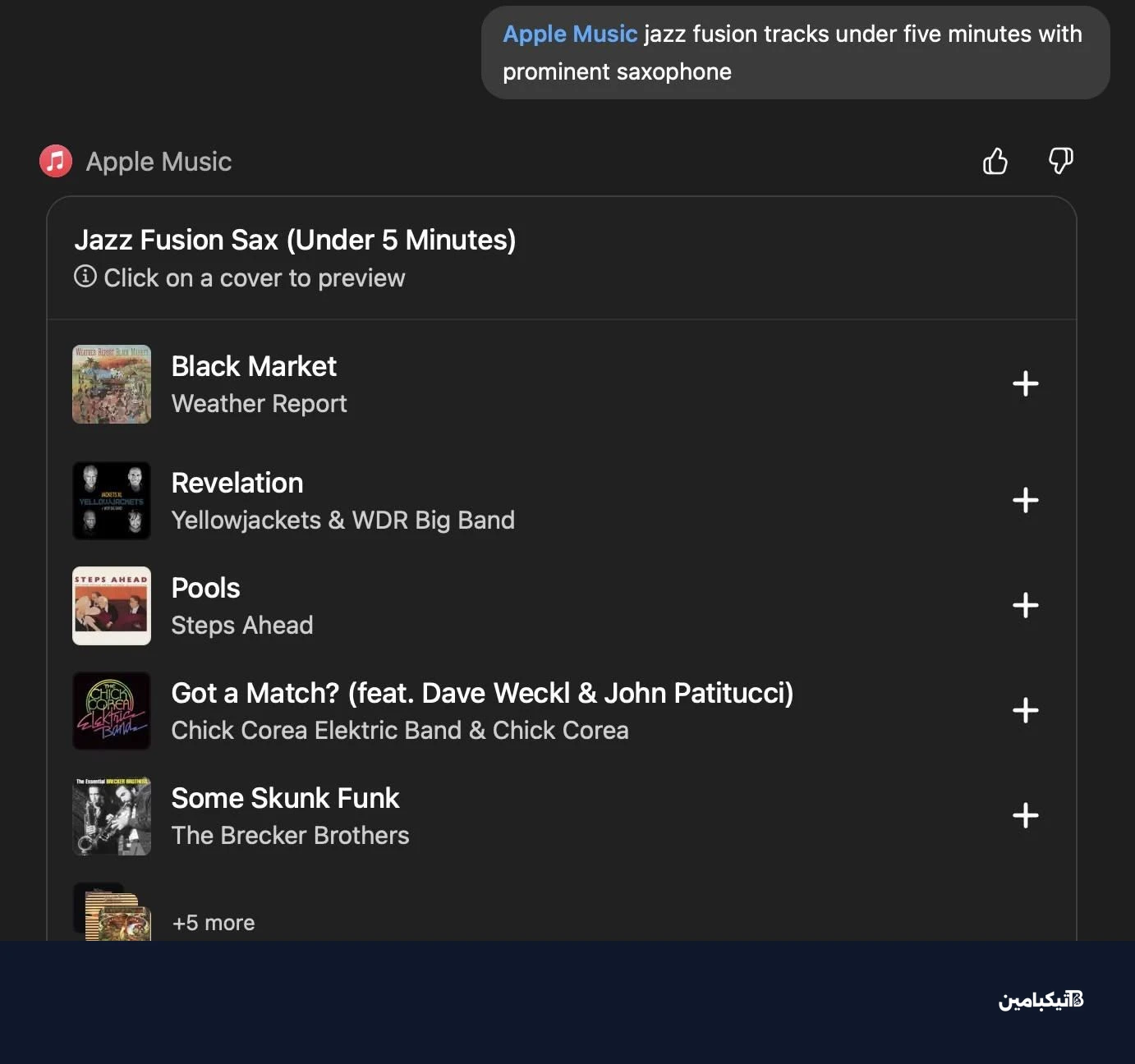Click the user prompt message bubble

coord(793,52)
